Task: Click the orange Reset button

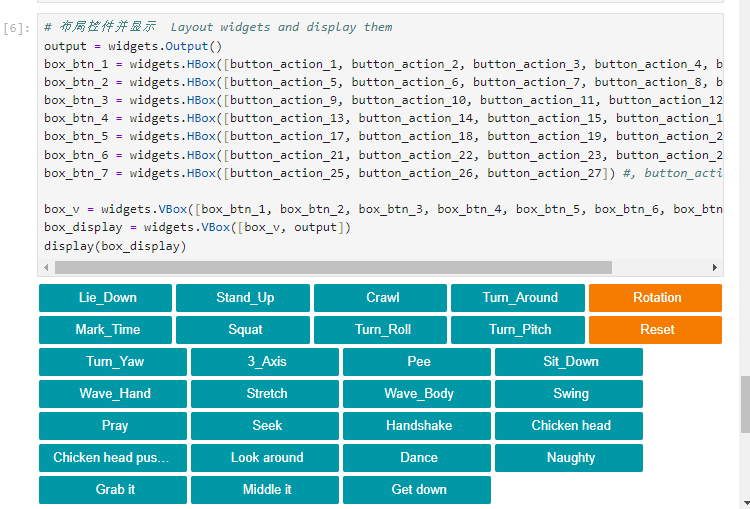Action: [655, 330]
